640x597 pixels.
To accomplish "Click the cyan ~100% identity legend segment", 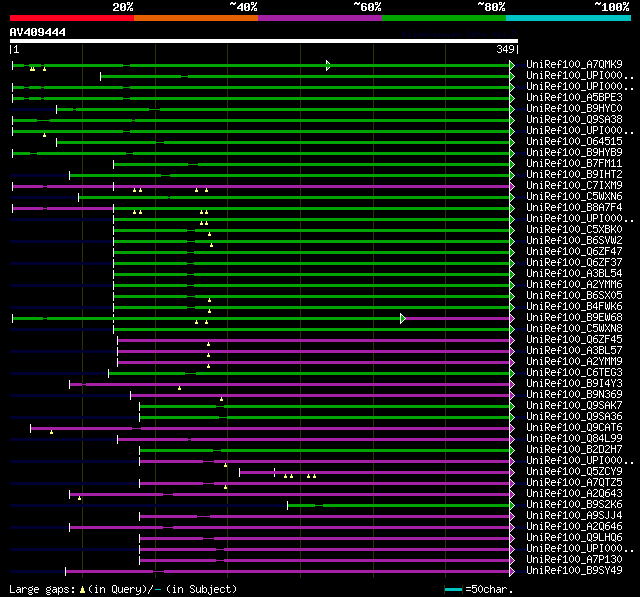I will [x=569, y=18].
